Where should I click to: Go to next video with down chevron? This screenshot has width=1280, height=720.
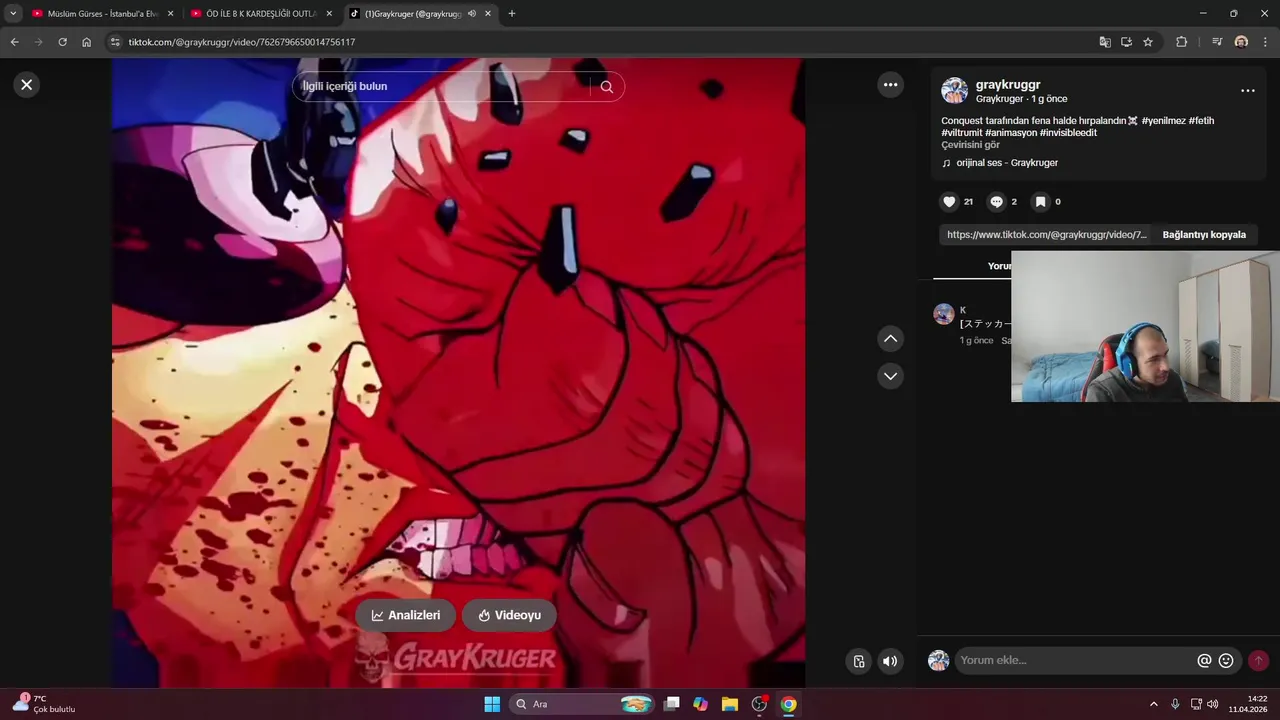click(890, 376)
